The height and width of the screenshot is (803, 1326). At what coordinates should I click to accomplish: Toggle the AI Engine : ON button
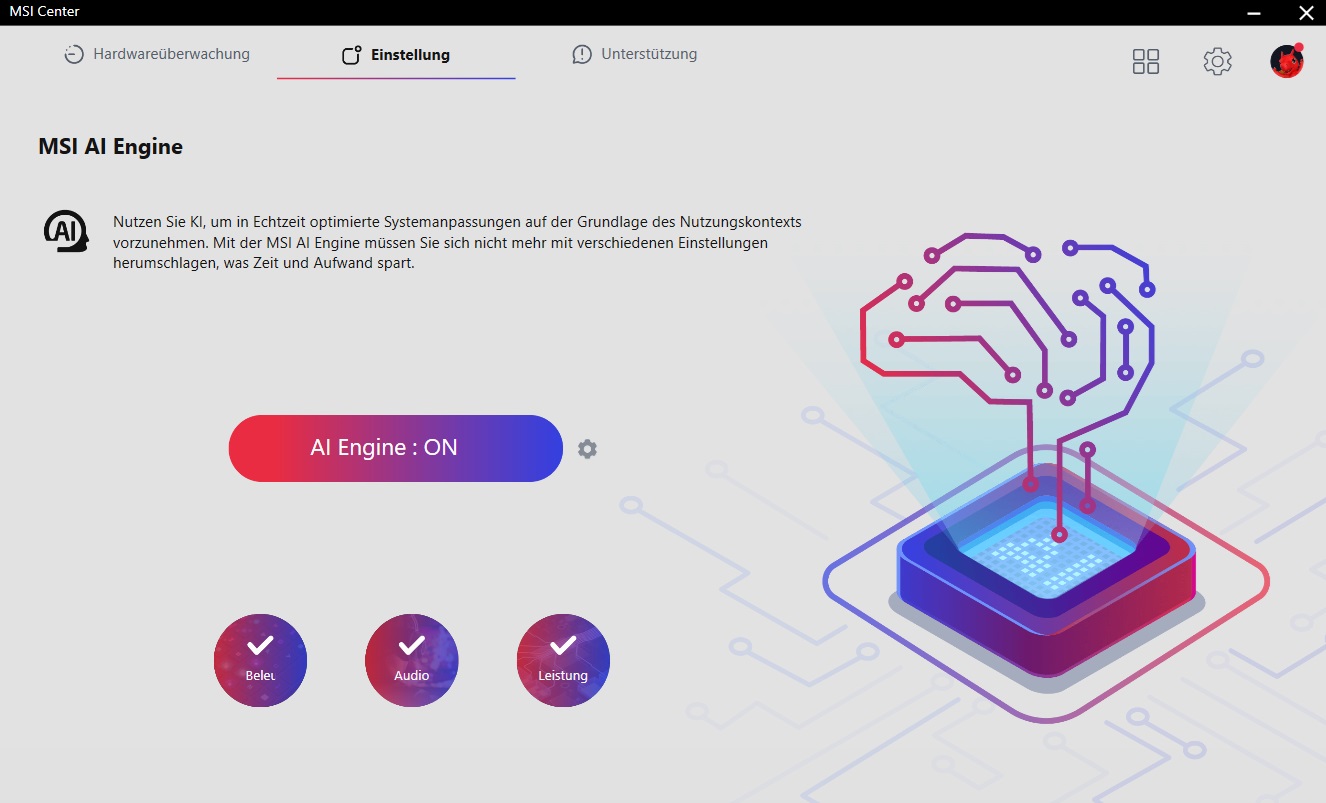(396, 448)
